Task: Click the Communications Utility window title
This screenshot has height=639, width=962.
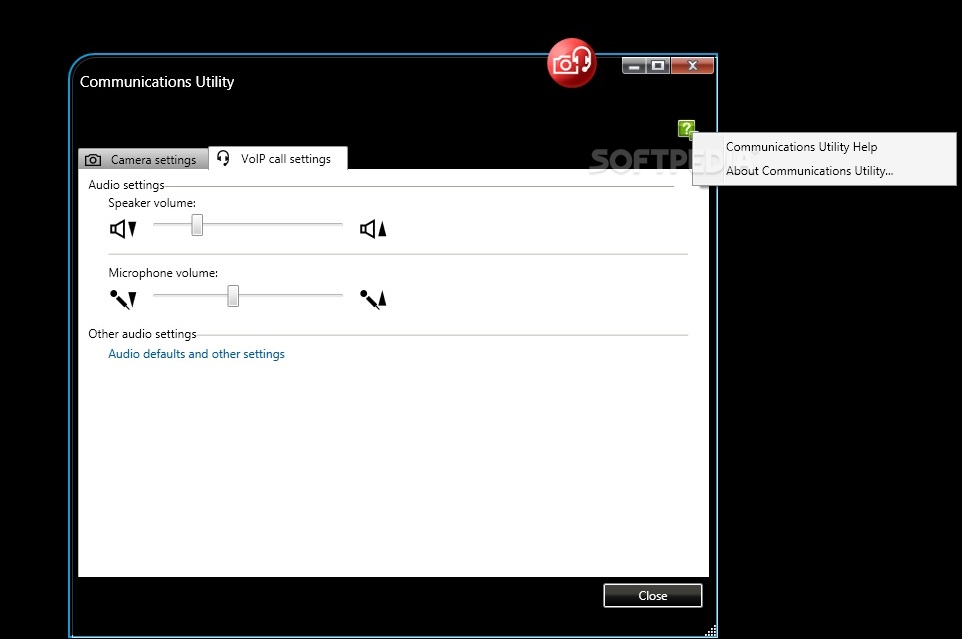Action: 157,82
